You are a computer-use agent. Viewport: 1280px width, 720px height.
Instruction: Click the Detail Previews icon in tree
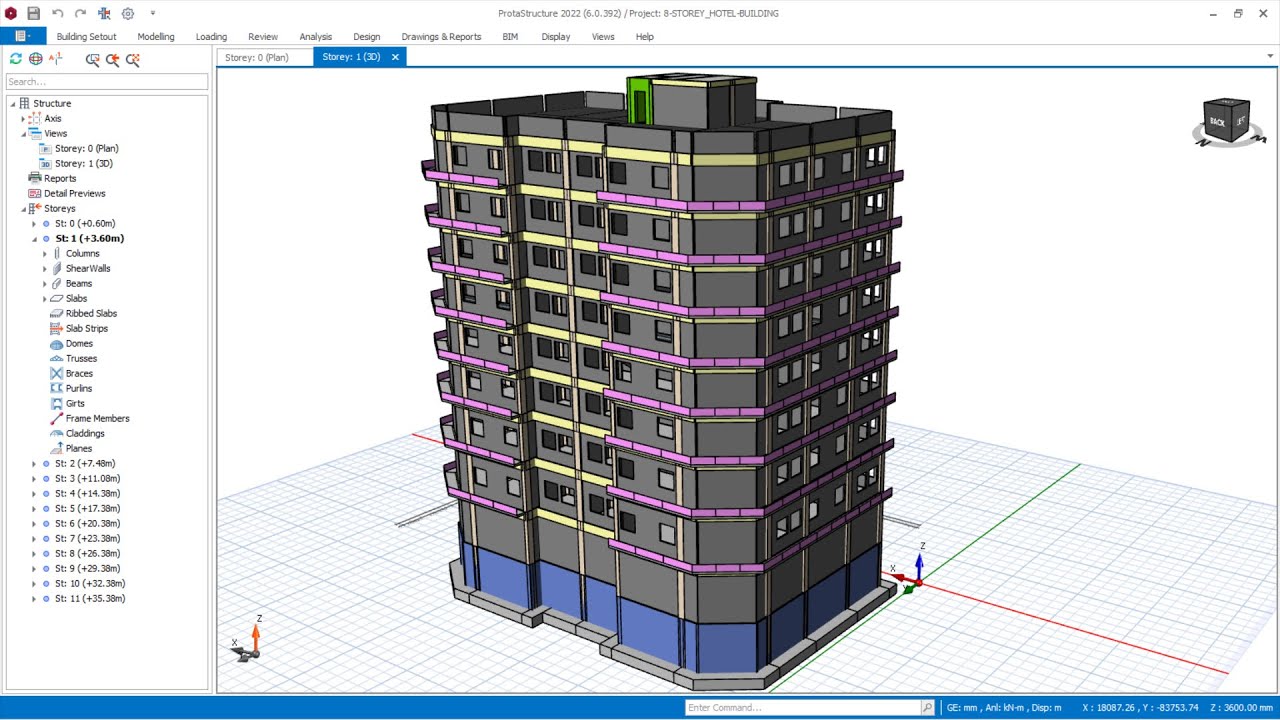[x=35, y=193]
